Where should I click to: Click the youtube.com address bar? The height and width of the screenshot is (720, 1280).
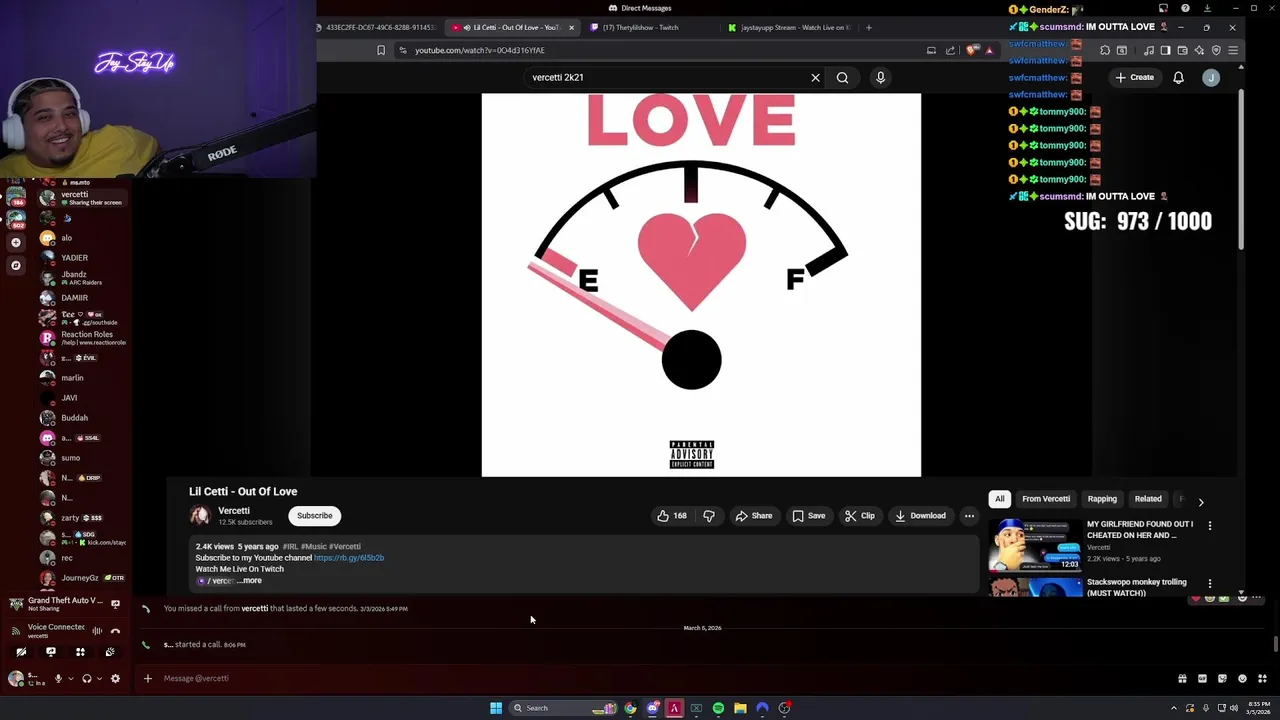660,50
